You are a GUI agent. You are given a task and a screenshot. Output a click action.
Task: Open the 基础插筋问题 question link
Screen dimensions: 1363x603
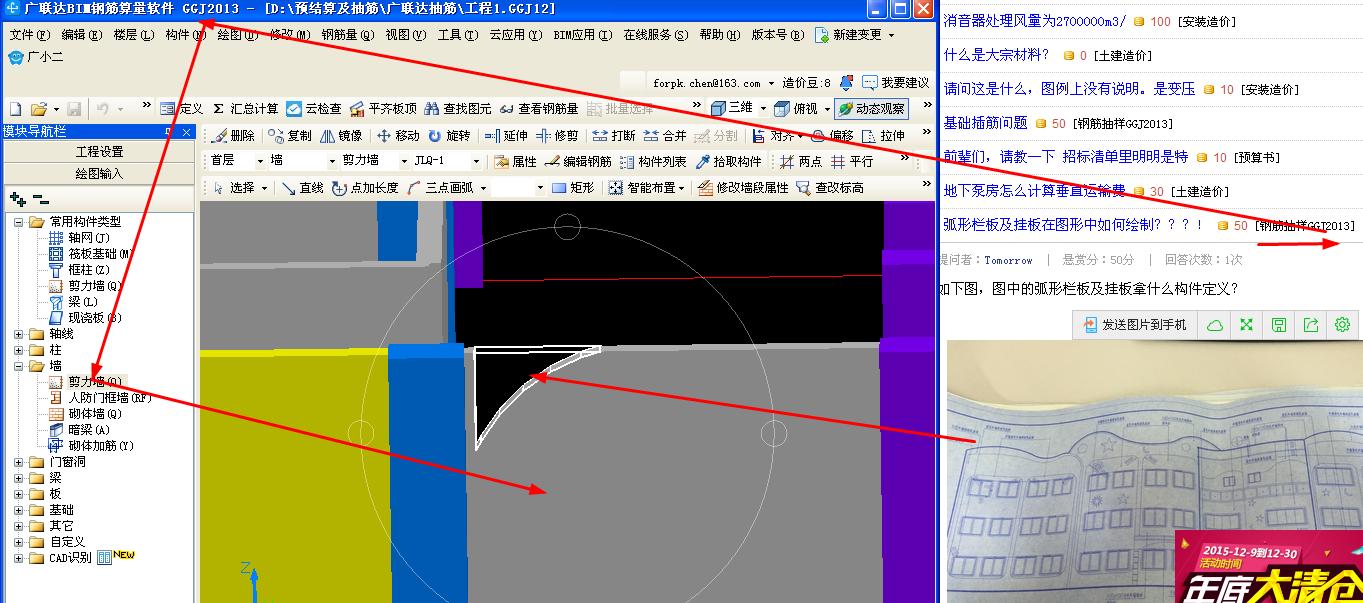click(985, 123)
